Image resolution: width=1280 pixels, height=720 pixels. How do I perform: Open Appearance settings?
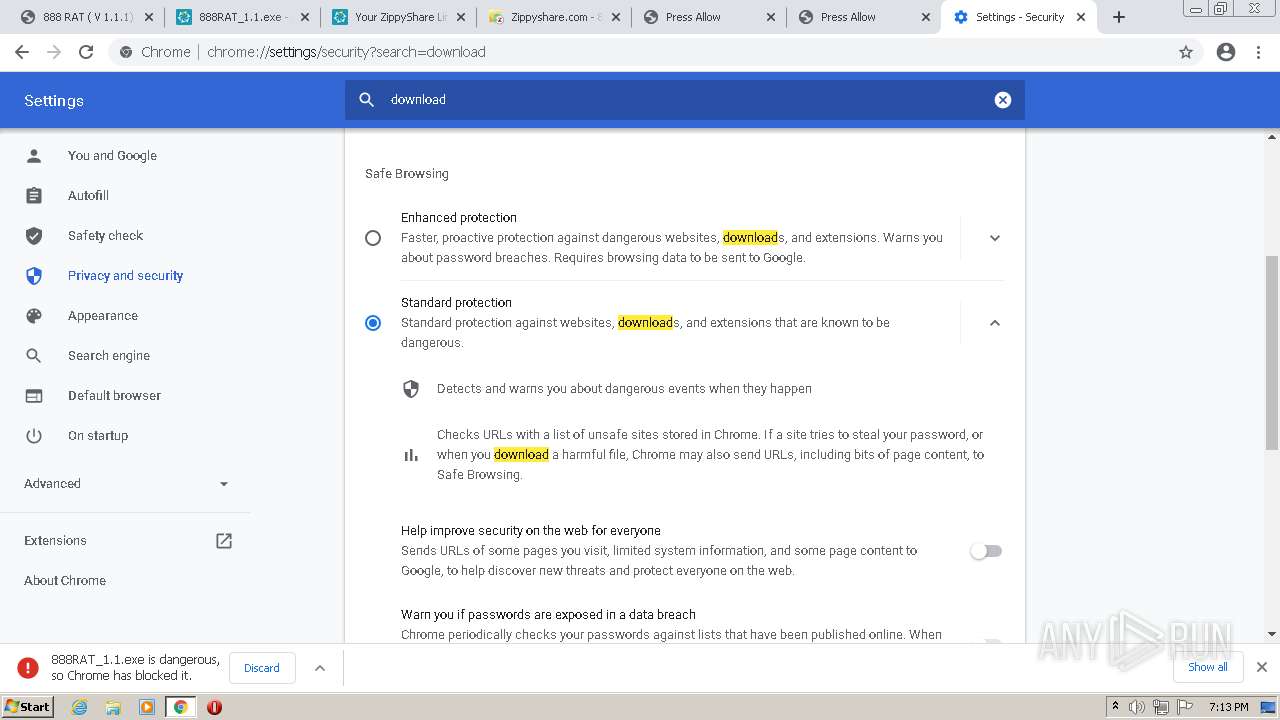[x=103, y=316]
